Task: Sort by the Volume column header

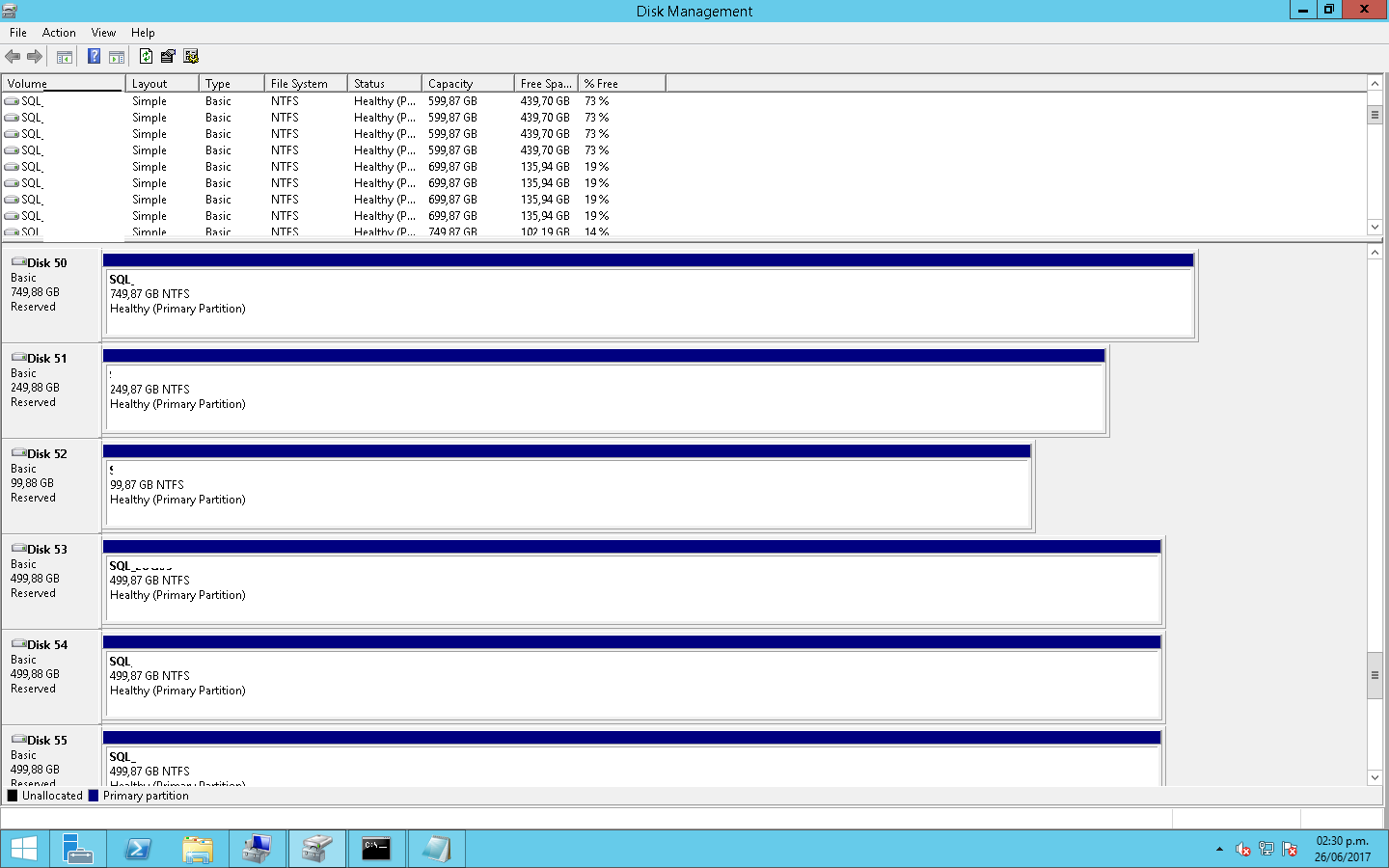Action: [x=64, y=84]
